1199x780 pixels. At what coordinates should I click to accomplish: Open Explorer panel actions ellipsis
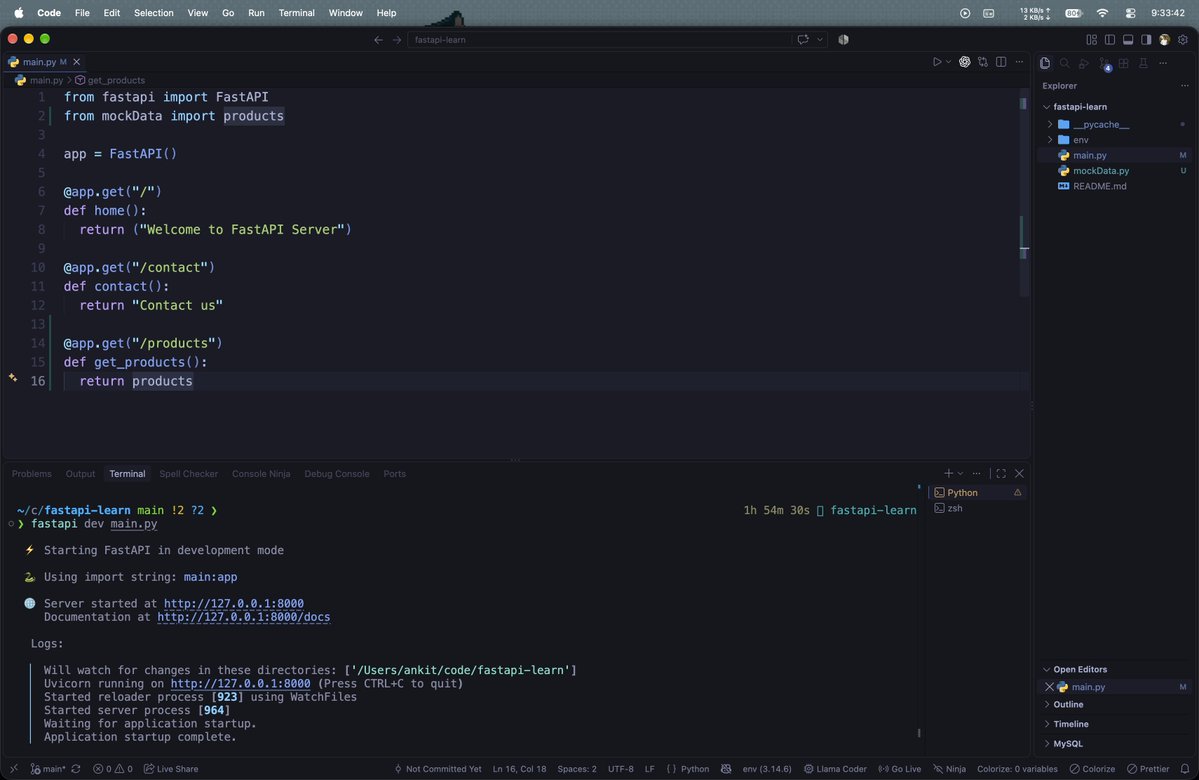(x=1184, y=86)
